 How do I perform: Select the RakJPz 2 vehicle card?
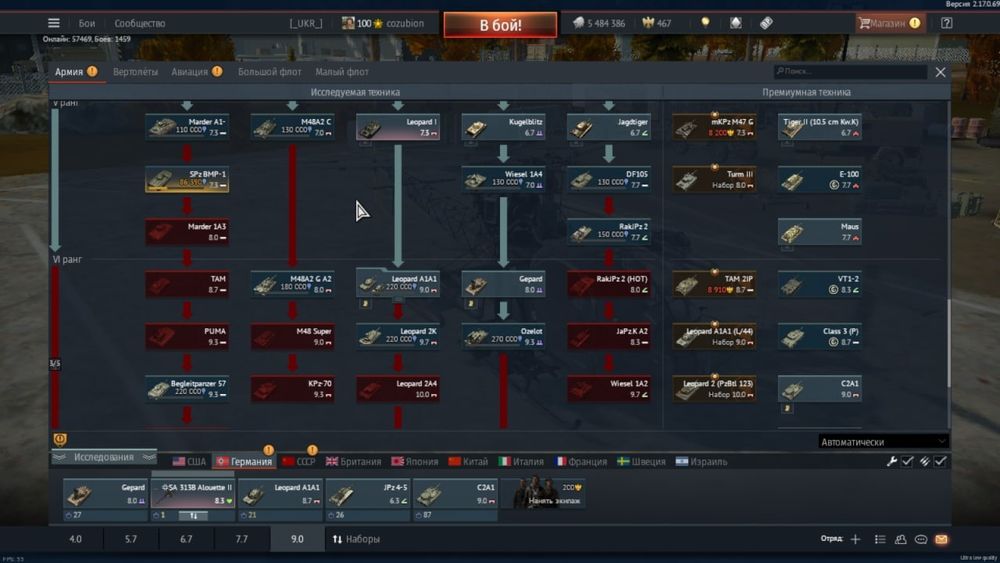point(608,231)
